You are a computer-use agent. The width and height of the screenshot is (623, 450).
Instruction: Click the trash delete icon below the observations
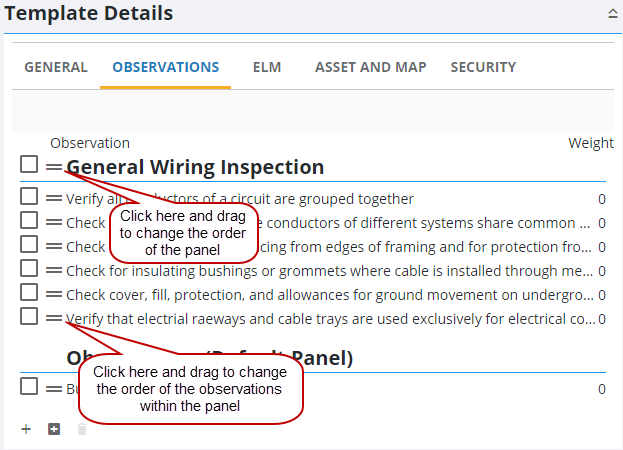pyautogui.click(x=82, y=429)
